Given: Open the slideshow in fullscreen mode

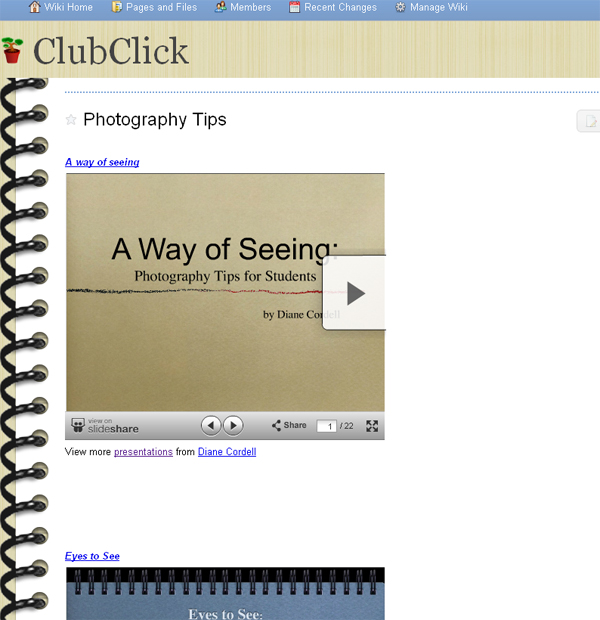Looking at the screenshot, I should click(372, 426).
